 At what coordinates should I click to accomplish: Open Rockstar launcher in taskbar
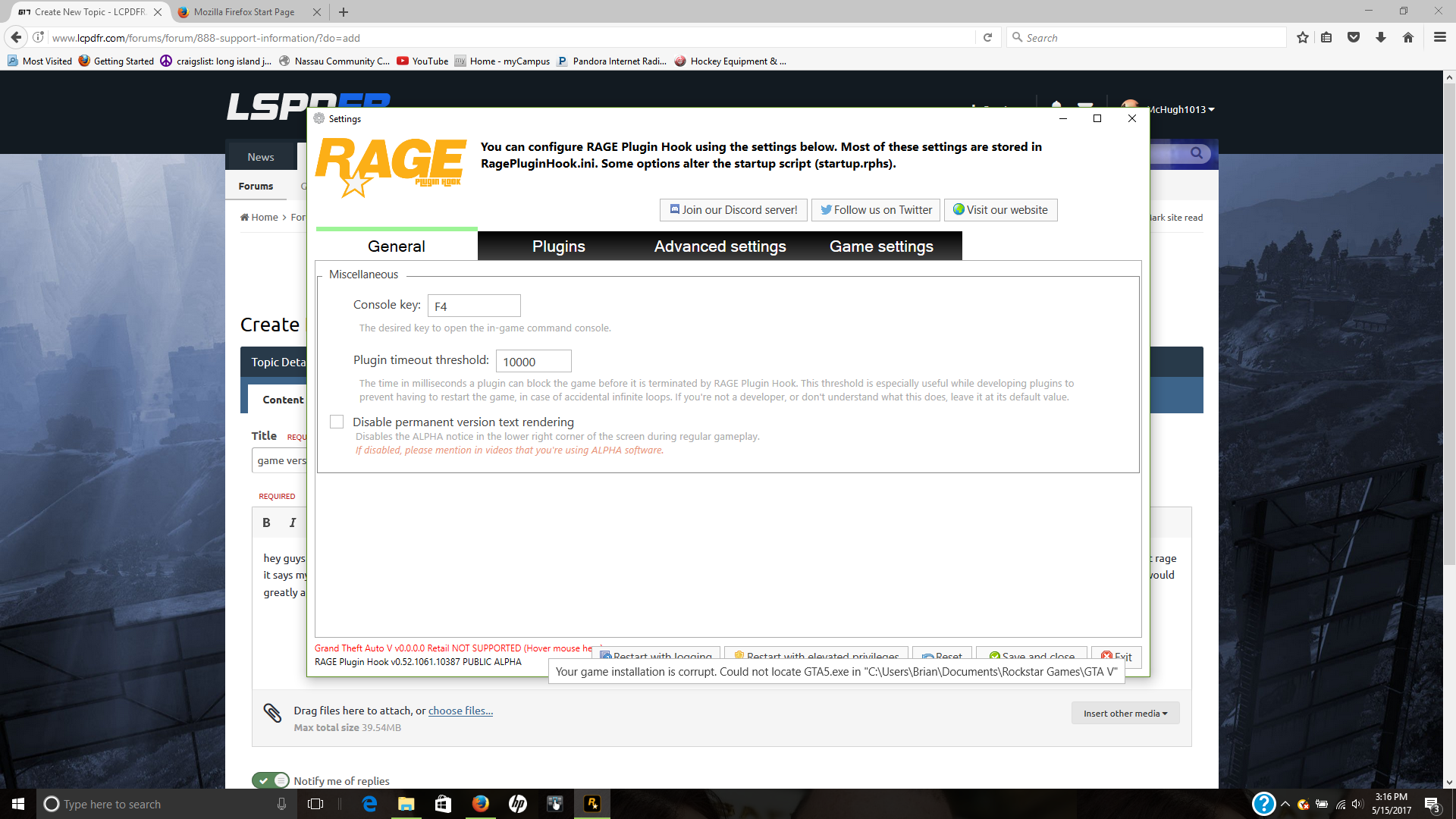pyautogui.click(x=592, y=804)
